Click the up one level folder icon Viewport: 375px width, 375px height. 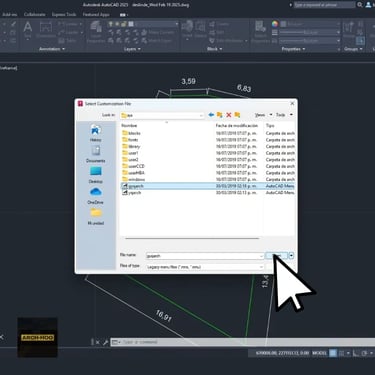220,115
